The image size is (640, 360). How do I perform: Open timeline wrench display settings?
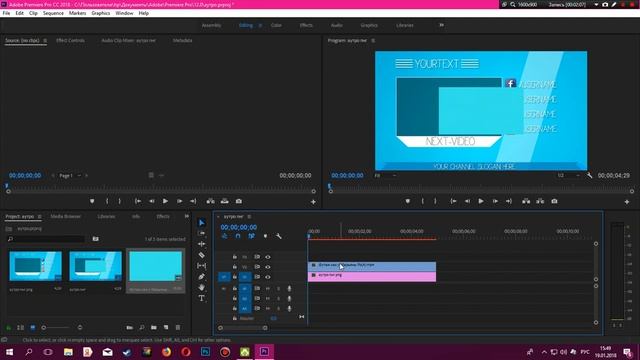[278, 236]
